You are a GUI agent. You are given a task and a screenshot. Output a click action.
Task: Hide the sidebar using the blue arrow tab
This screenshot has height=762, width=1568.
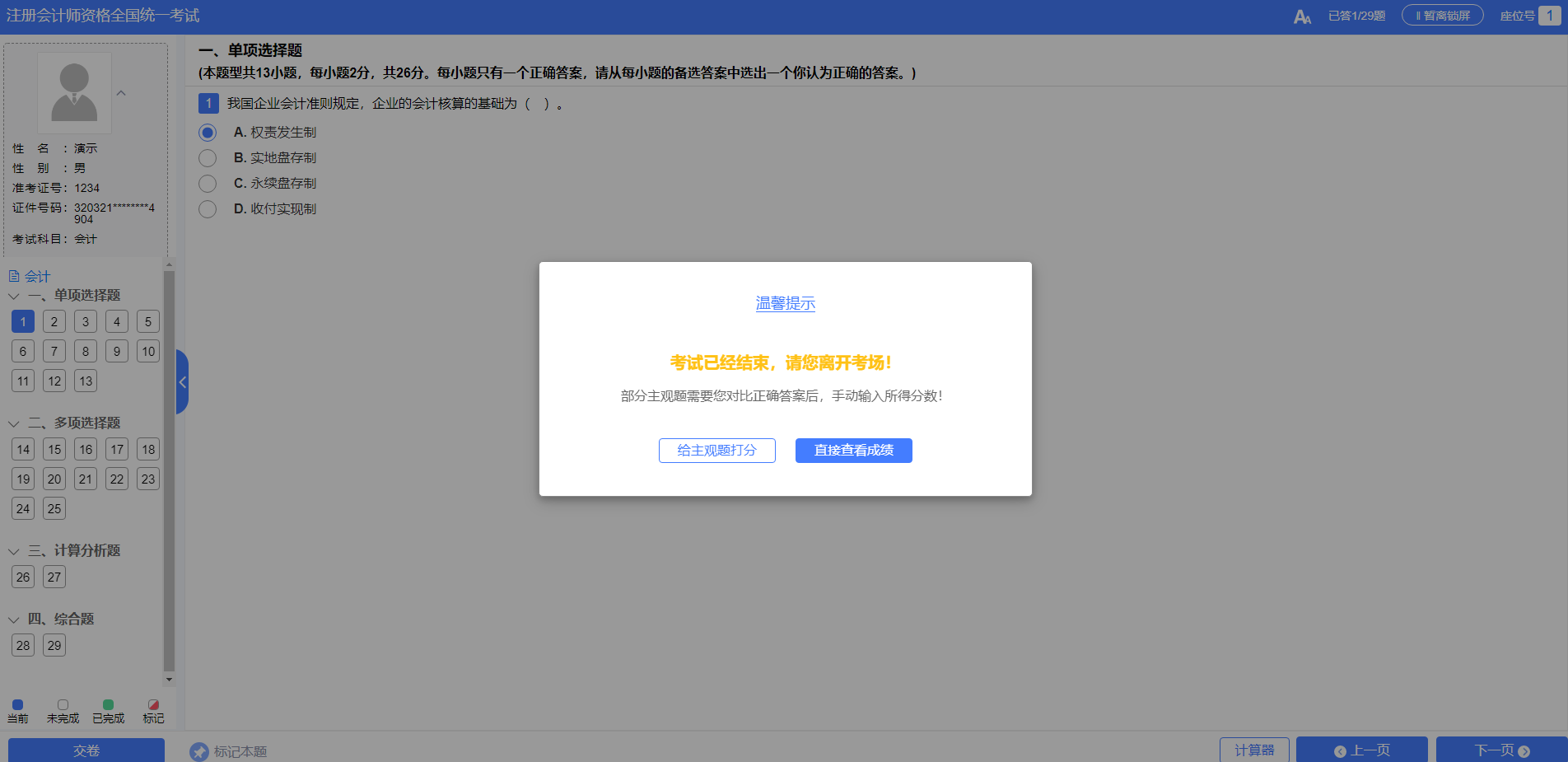tap(182, 381)
